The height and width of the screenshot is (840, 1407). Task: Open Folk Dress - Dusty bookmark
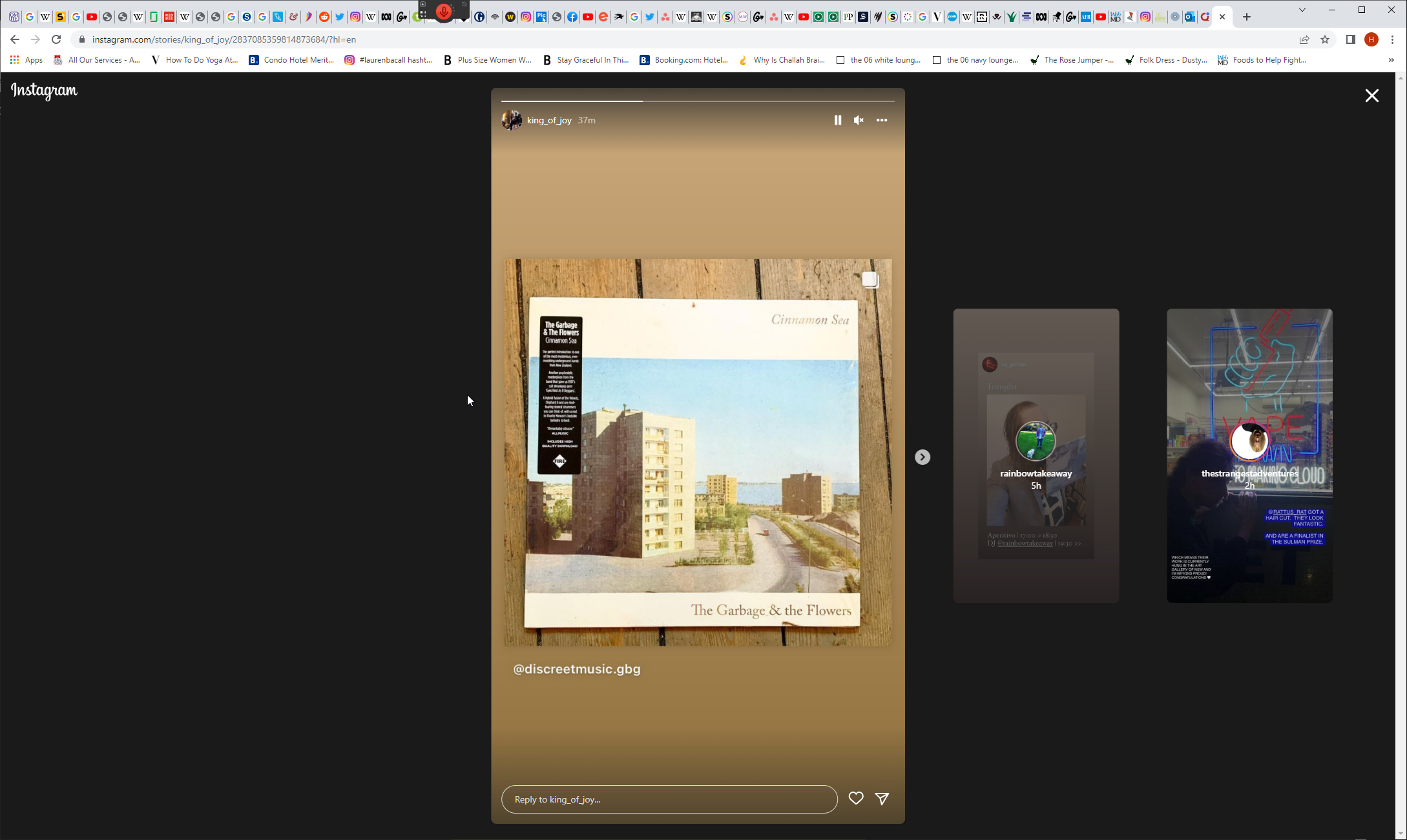click(x=1167, y=60)
